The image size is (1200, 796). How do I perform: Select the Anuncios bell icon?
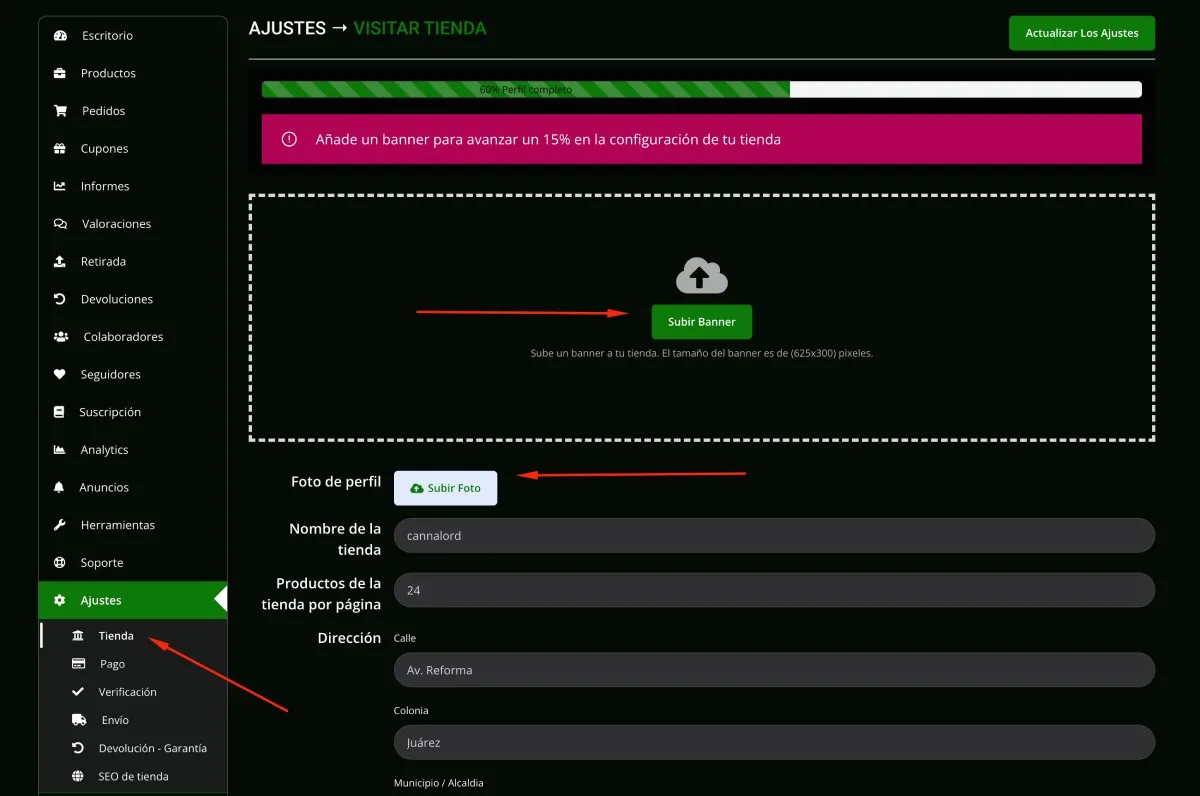(60, 487)
